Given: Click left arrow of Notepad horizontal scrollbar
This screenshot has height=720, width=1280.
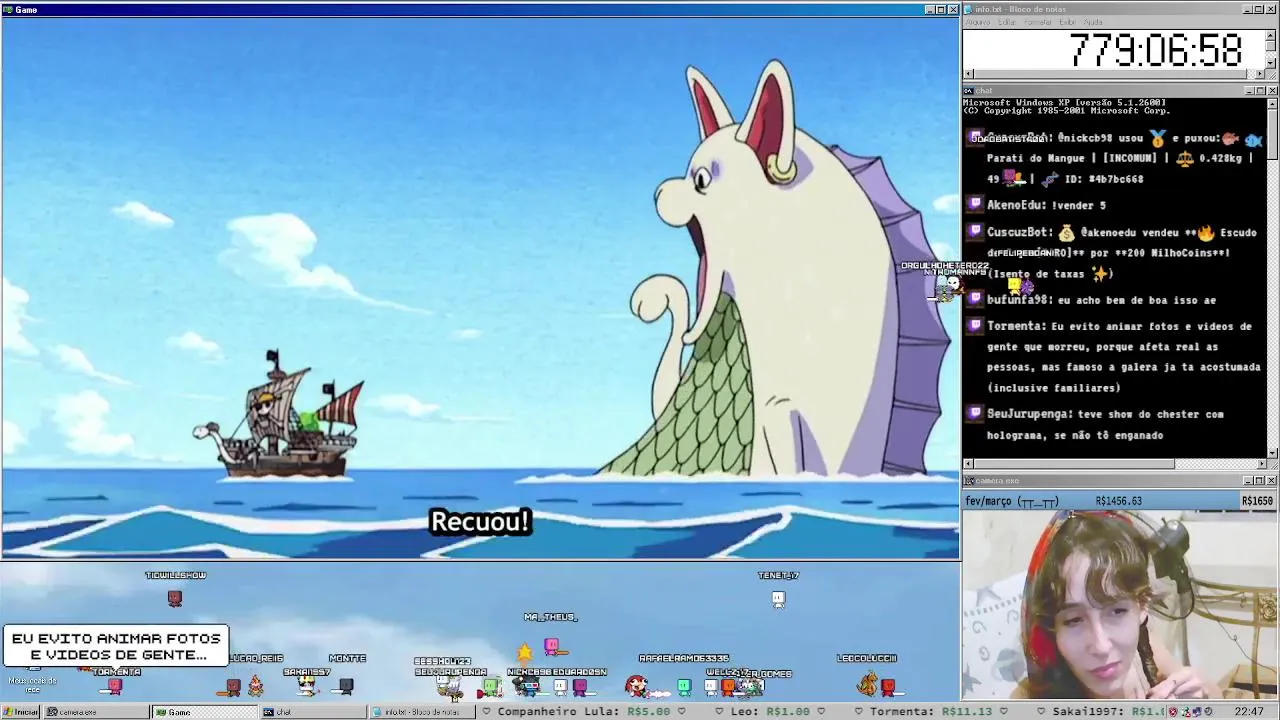Looking at the screenshot, I should click(x=968, y=74).
